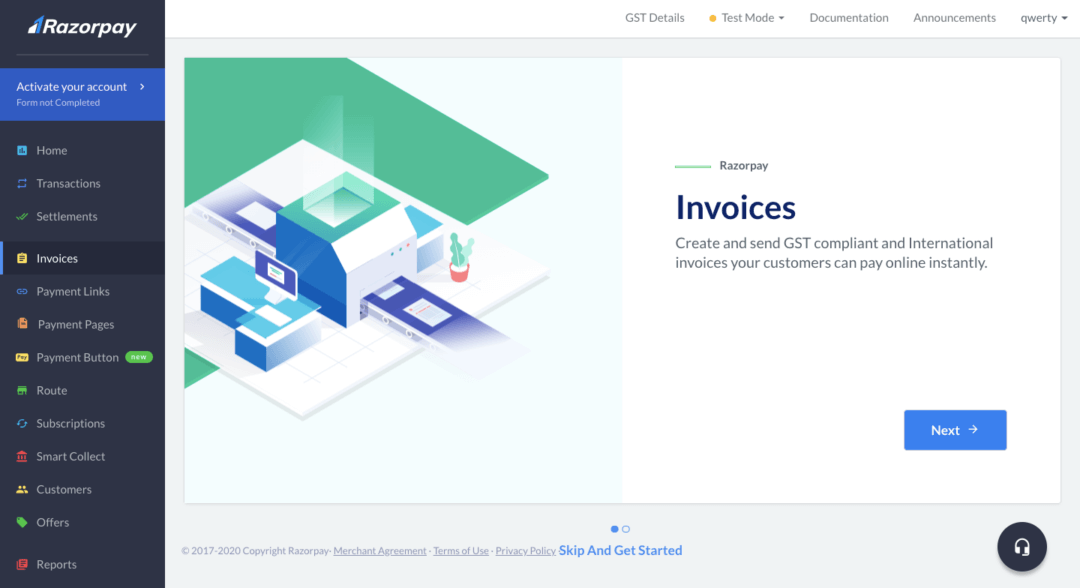Open Transactions via its arrows icon
The height and width of the screenshot is (588, 1080).
pos(22,184)
